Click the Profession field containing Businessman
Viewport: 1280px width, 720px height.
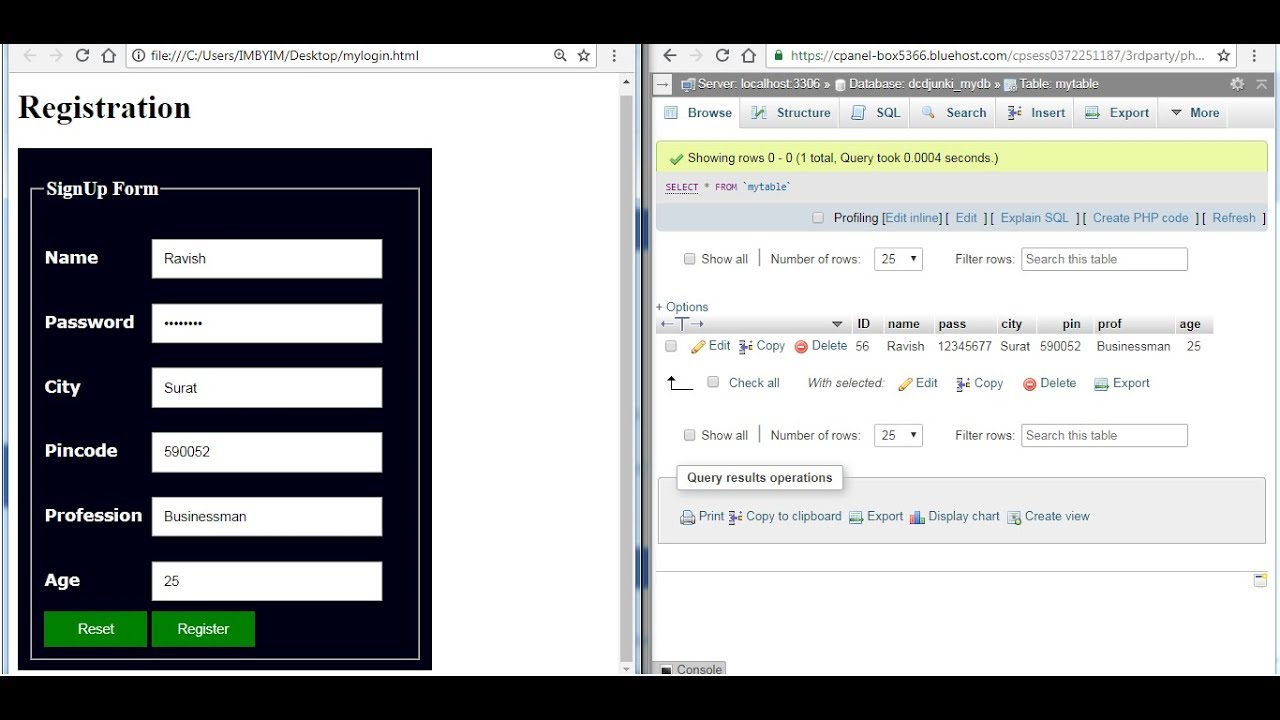click(267, 516)
